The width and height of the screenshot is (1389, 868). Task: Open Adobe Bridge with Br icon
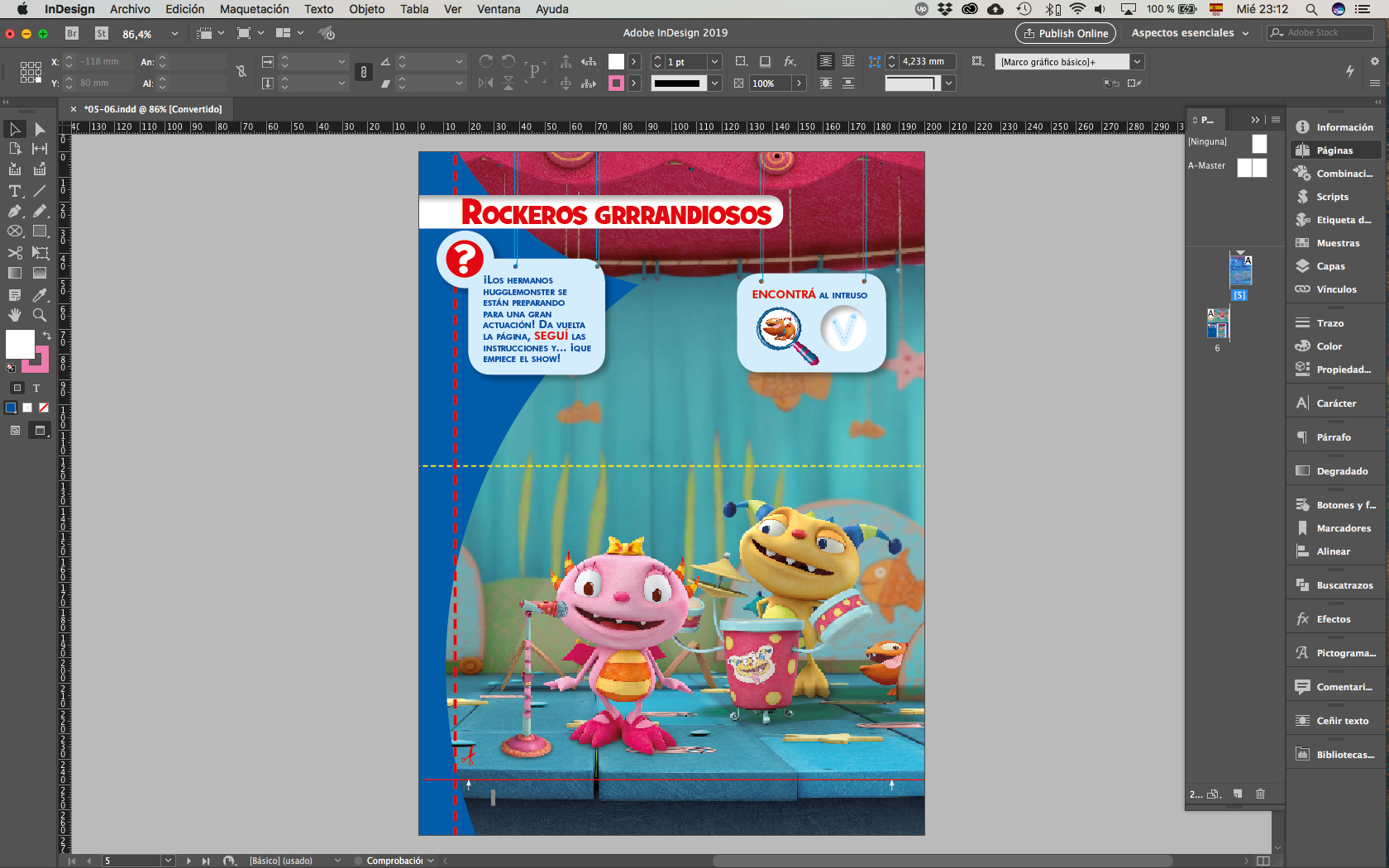[x=72, y=33]
